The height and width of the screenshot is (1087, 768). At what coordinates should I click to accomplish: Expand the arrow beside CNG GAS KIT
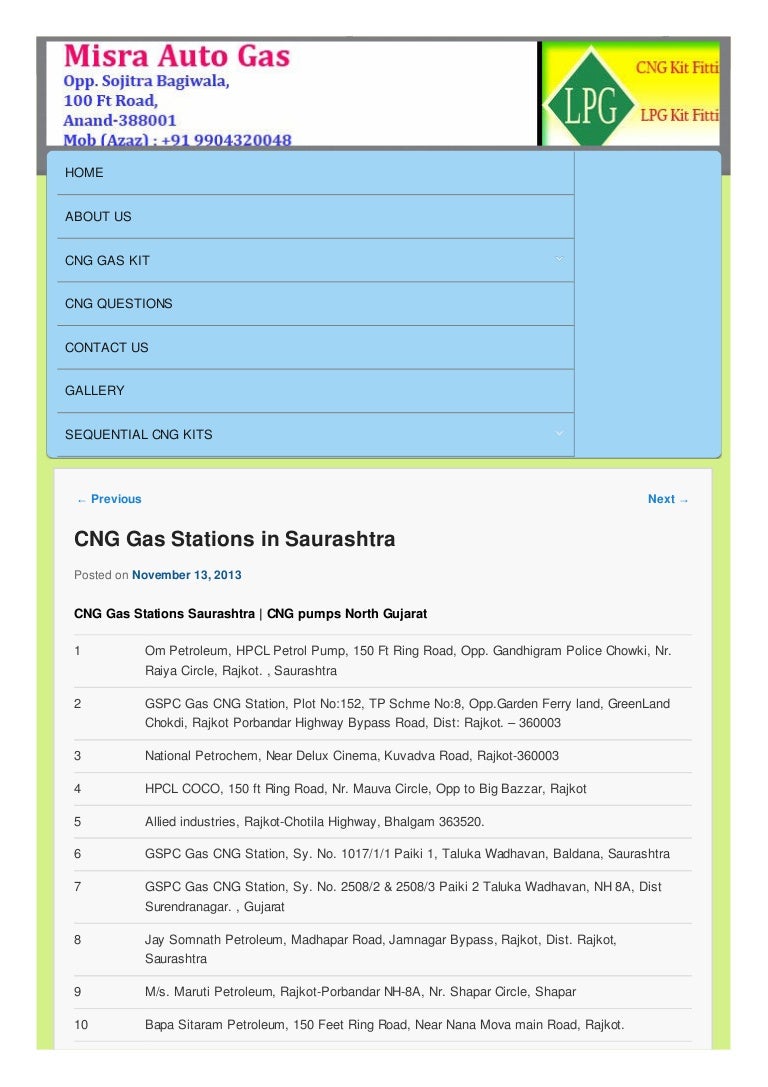(x=559, y=260)
